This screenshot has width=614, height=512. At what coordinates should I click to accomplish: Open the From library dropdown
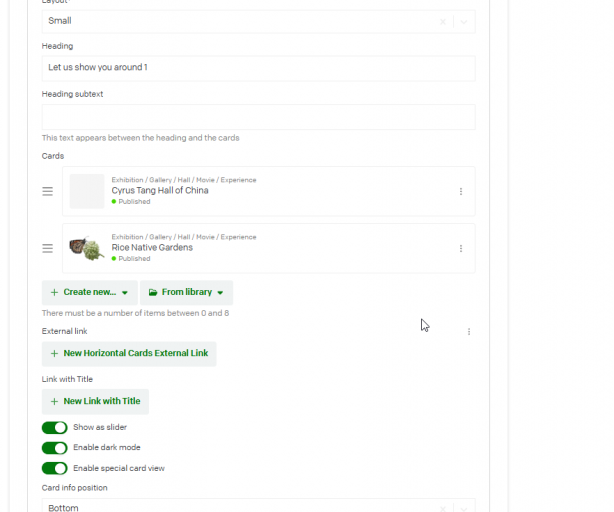pyautogui.click(x=186, y=292)
